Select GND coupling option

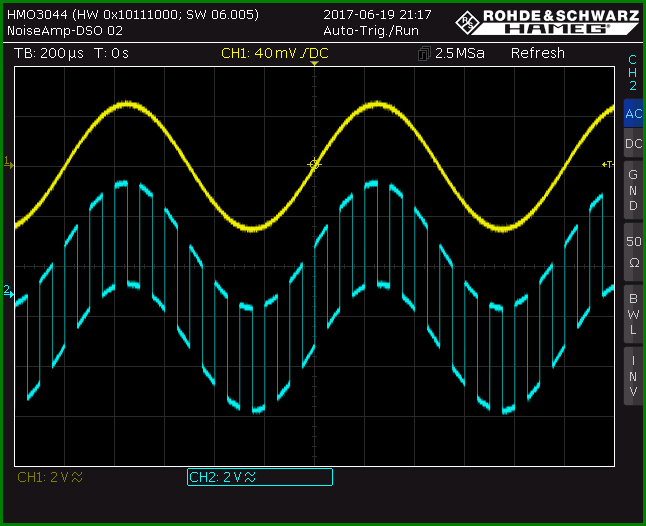pyautogui.click(x=633, y=190)
